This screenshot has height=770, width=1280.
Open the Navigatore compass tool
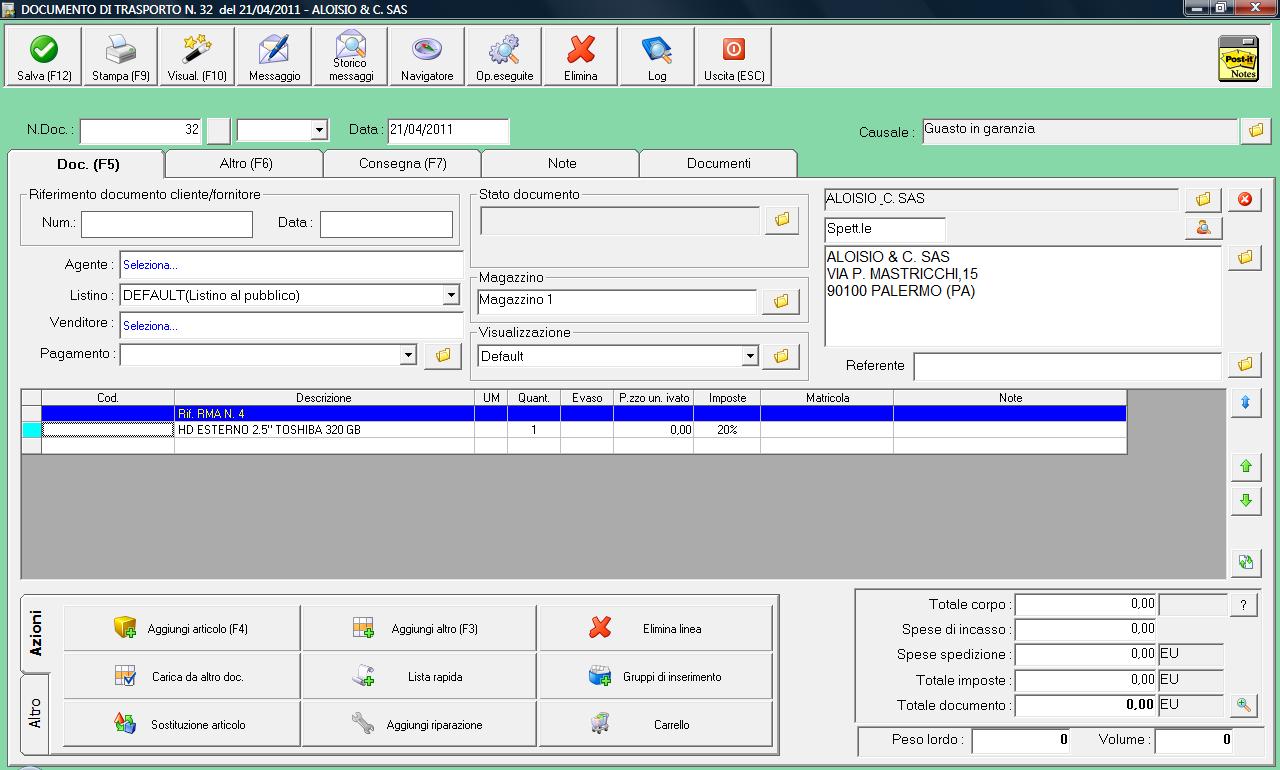tap(427, 56)
